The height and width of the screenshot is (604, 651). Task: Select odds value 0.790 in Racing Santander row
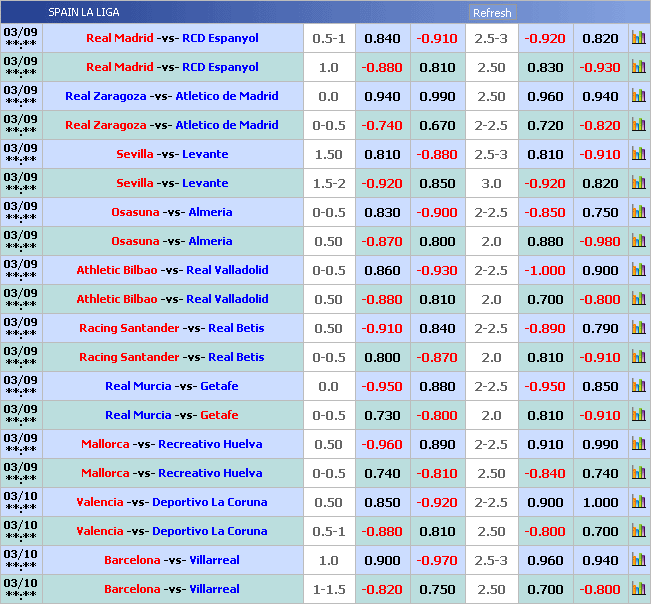tap(600, 328)
